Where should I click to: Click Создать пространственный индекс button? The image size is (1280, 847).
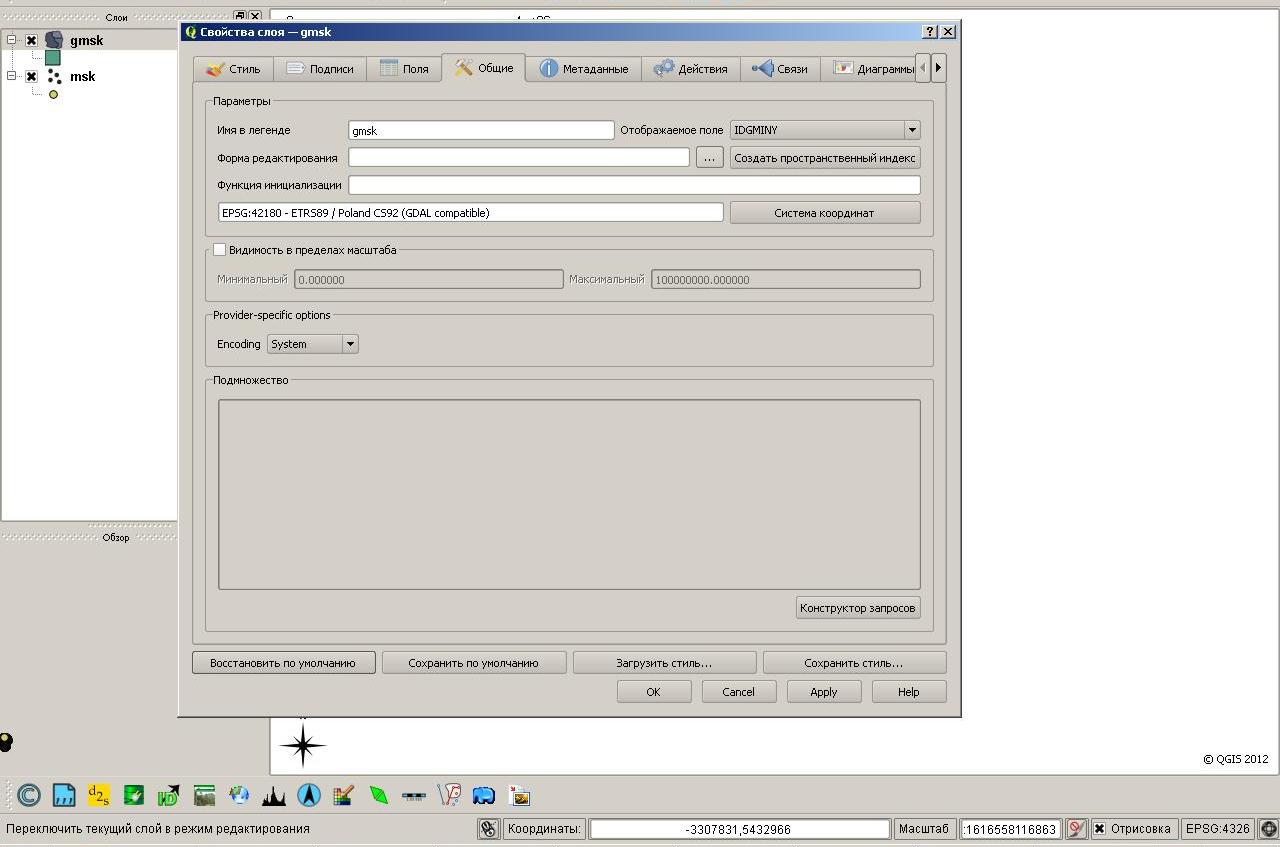click(x=825, y=158)
